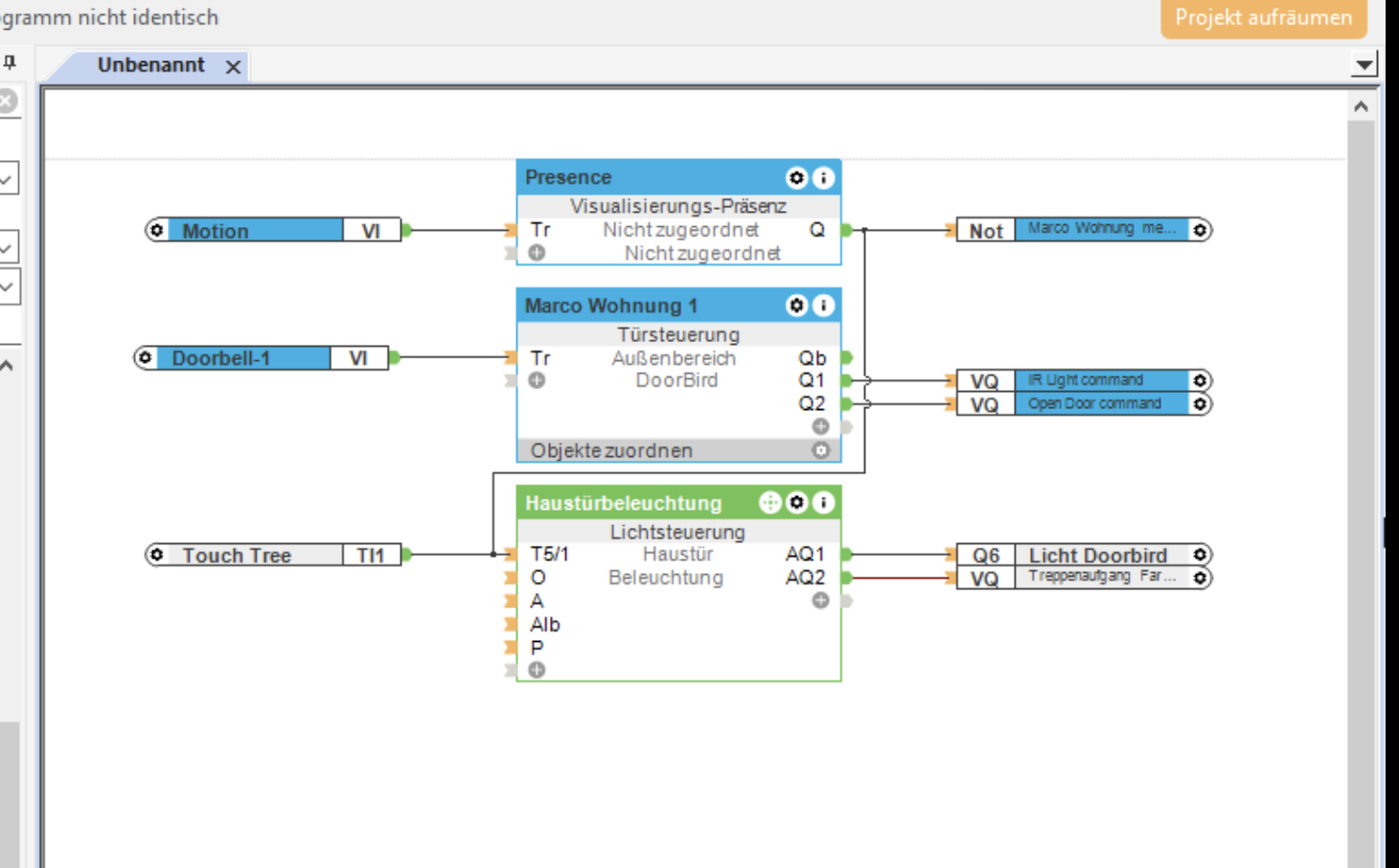Click gear icon on Not Marco Wohnung output

tap(1200, 230)
